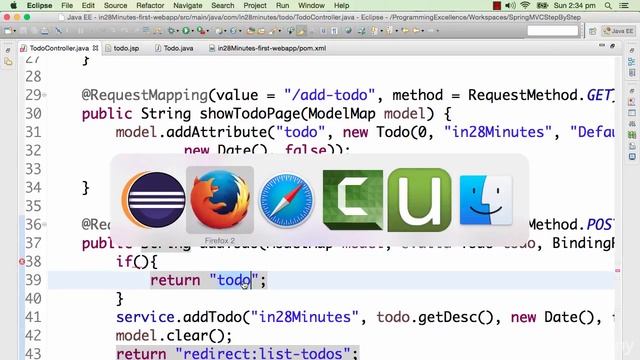Select Eclipse icon in app switcher
This screenshot has width=640, height=360.
[x=153, y=200]
